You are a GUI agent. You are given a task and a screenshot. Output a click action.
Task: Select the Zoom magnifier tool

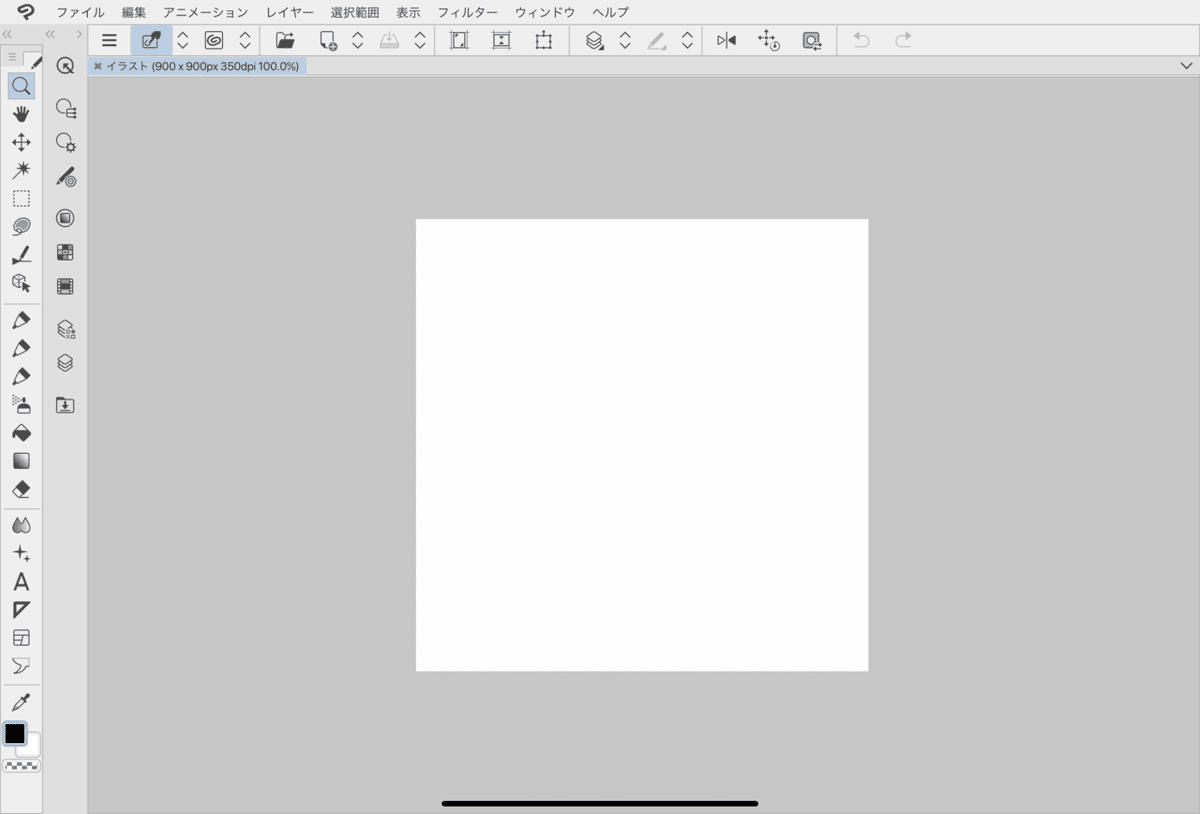pos(21,86)
